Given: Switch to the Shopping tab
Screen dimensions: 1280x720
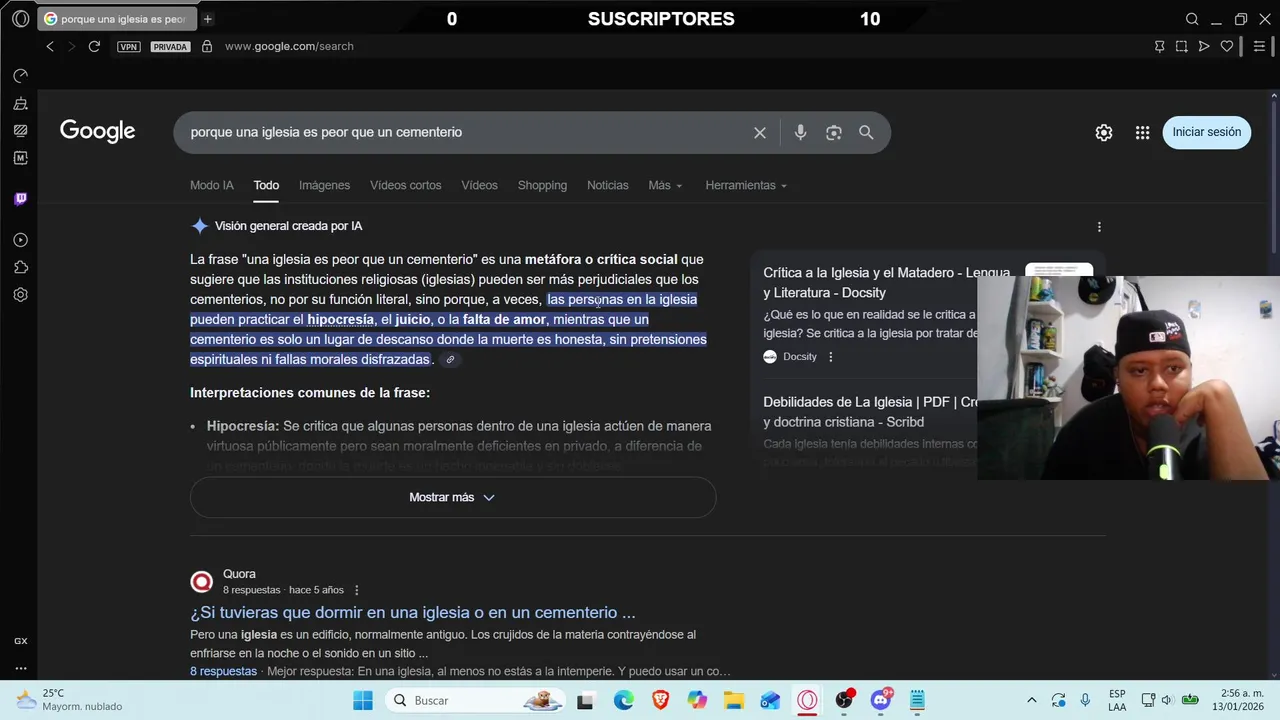Looking at the screenshot, I should coord(542,185).
